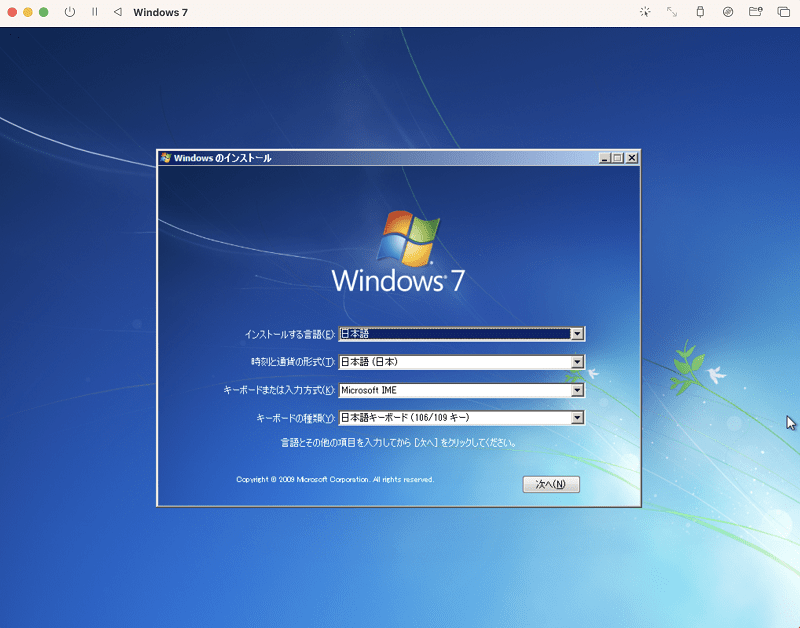Click the 時刻と通貨の形式(T) label
Viewport: 800px width, 628px height.
point(293,362)
